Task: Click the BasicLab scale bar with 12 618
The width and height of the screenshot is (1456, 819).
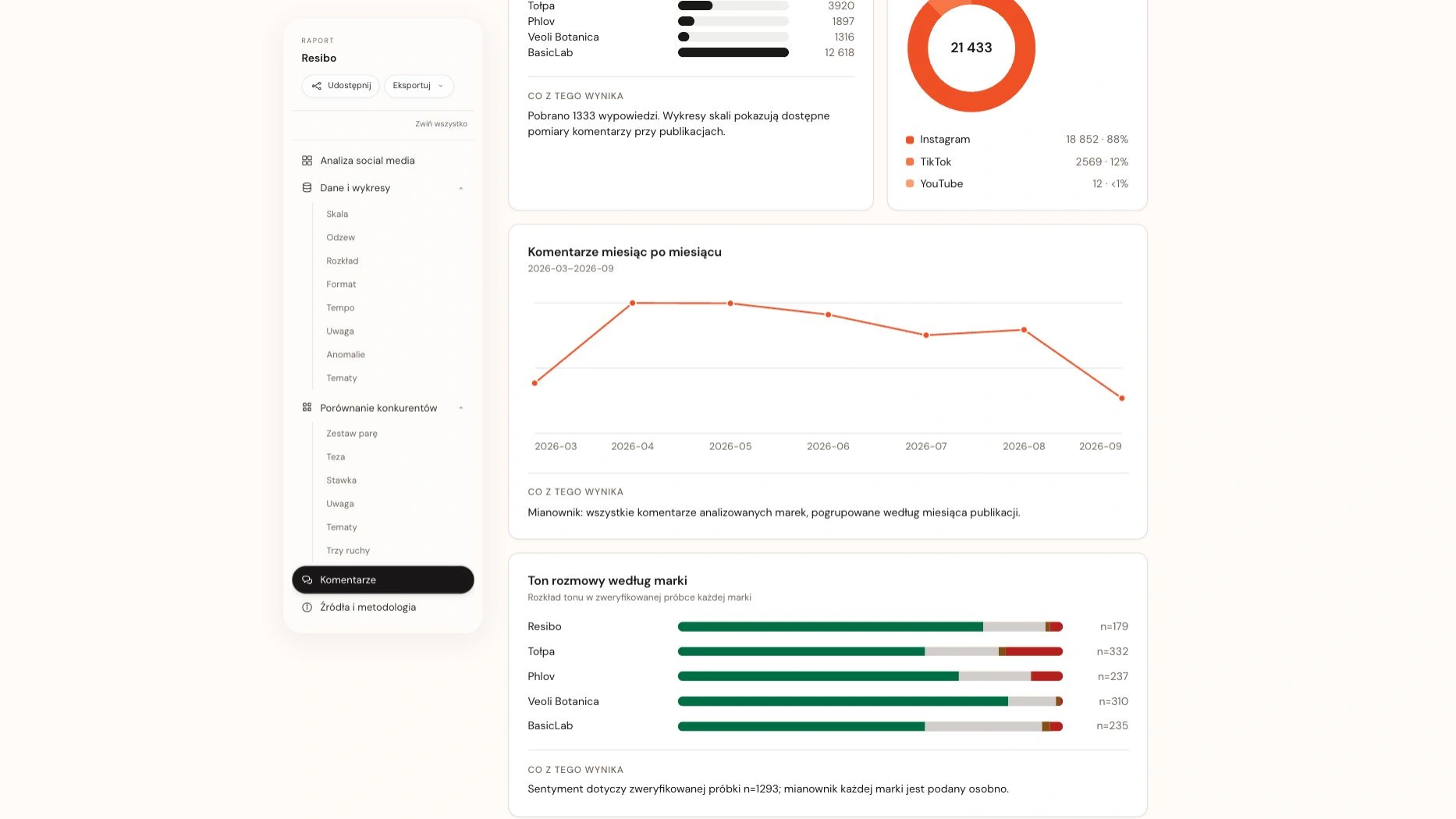Action: (733, 52)
